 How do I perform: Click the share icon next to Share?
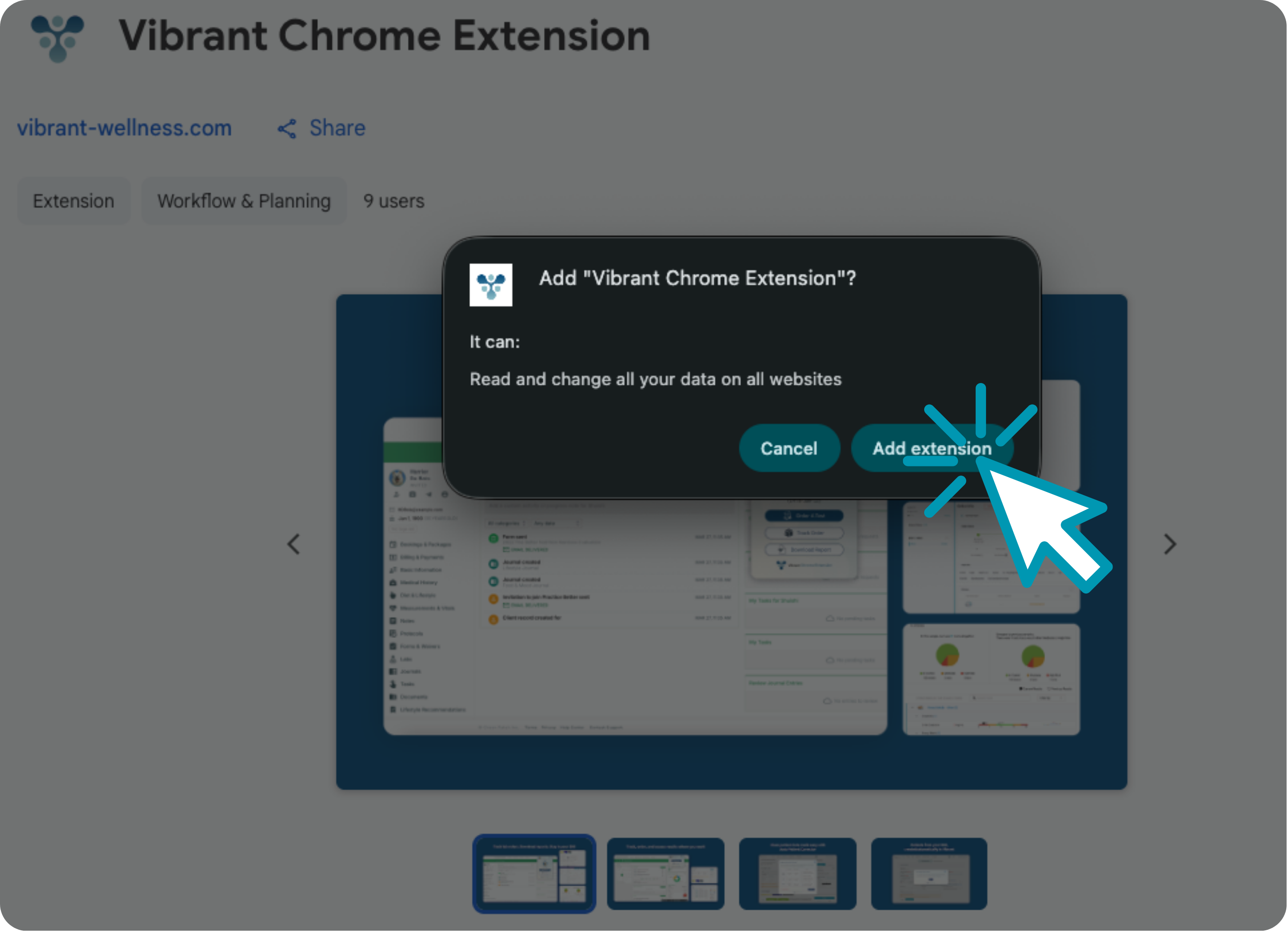click(287, 129)
